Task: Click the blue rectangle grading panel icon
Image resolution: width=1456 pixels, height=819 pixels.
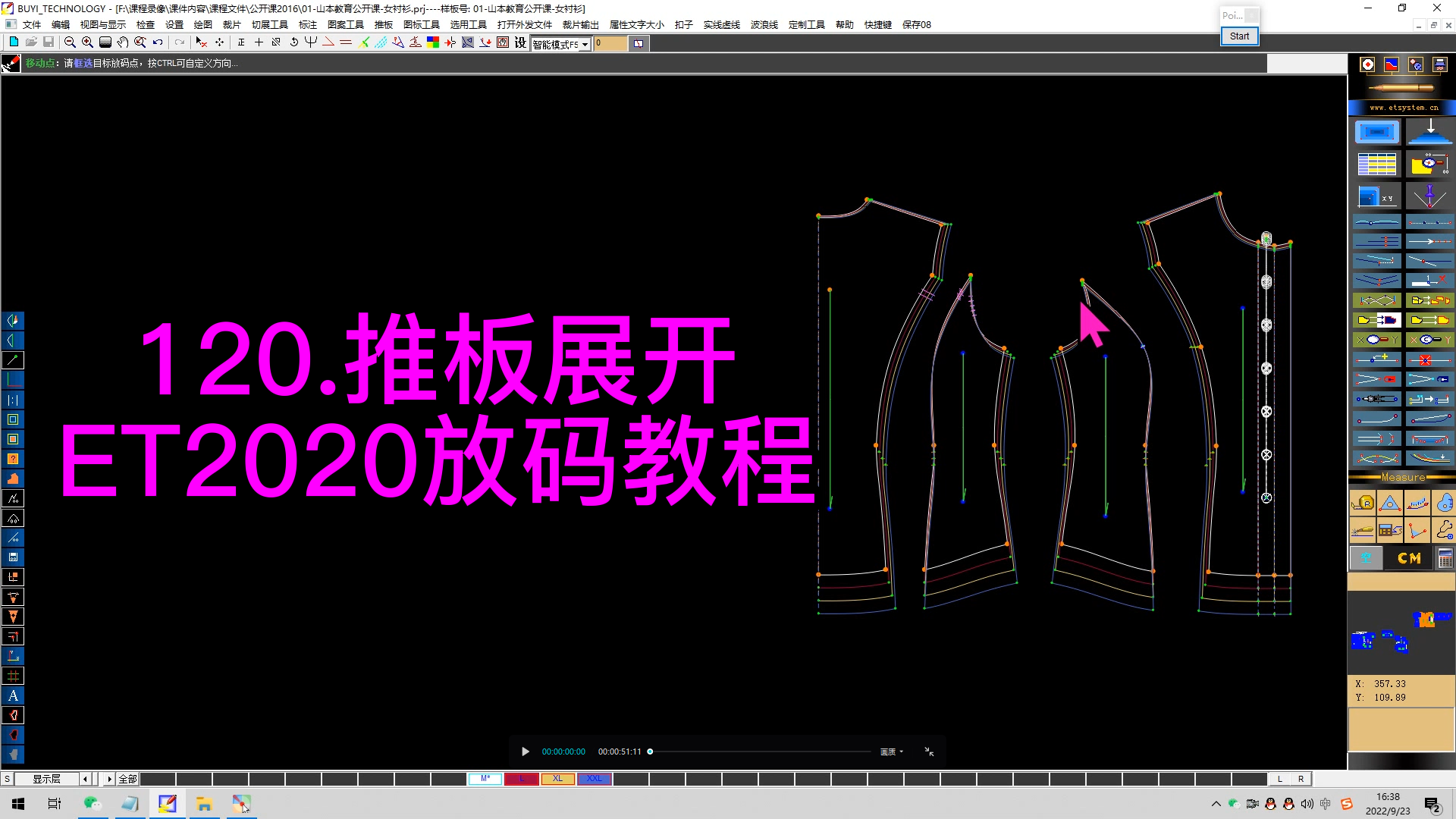Action: (1376, 132)
